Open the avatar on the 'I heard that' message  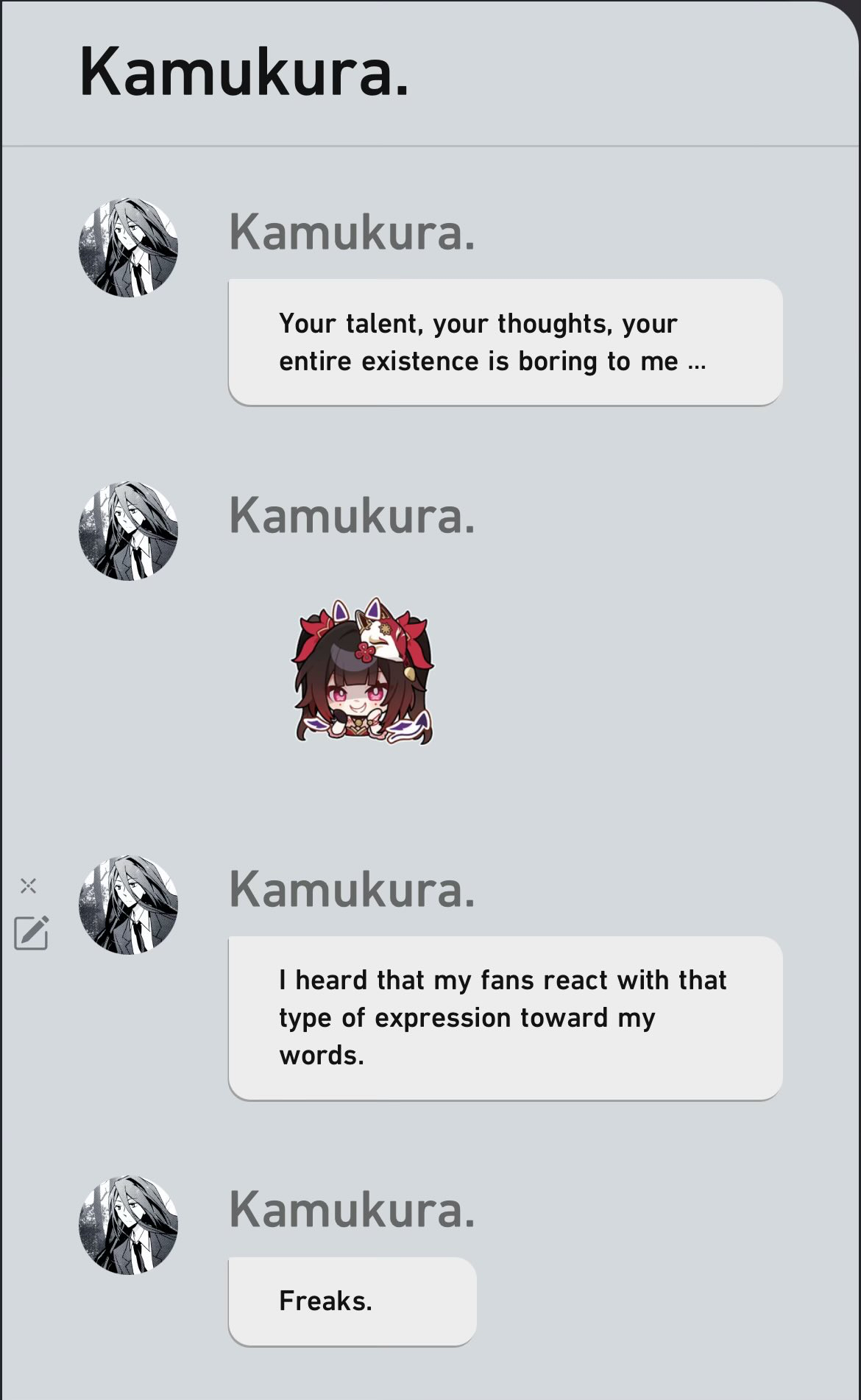coord(128,905)
